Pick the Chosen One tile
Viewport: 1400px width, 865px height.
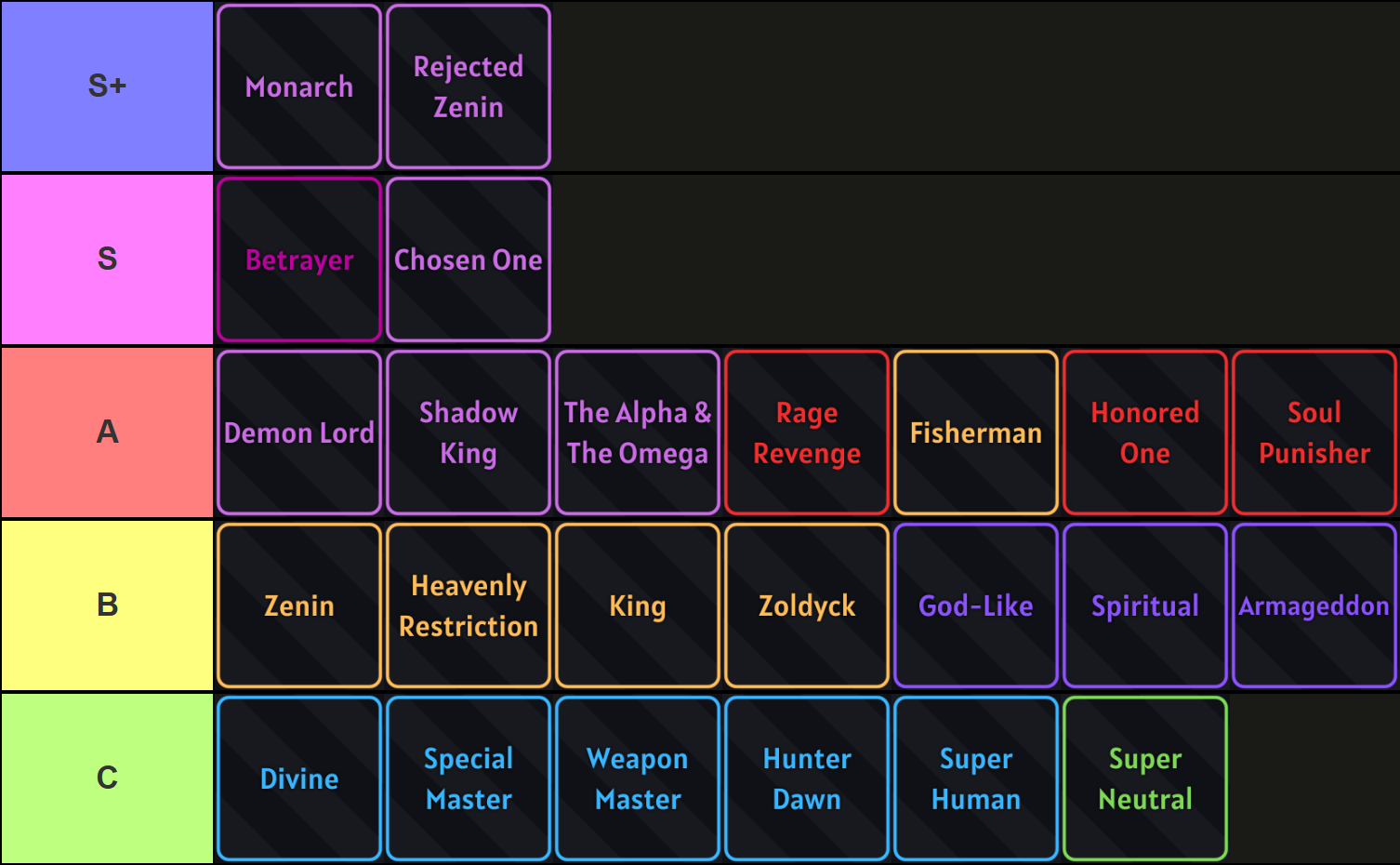(469, 259)
